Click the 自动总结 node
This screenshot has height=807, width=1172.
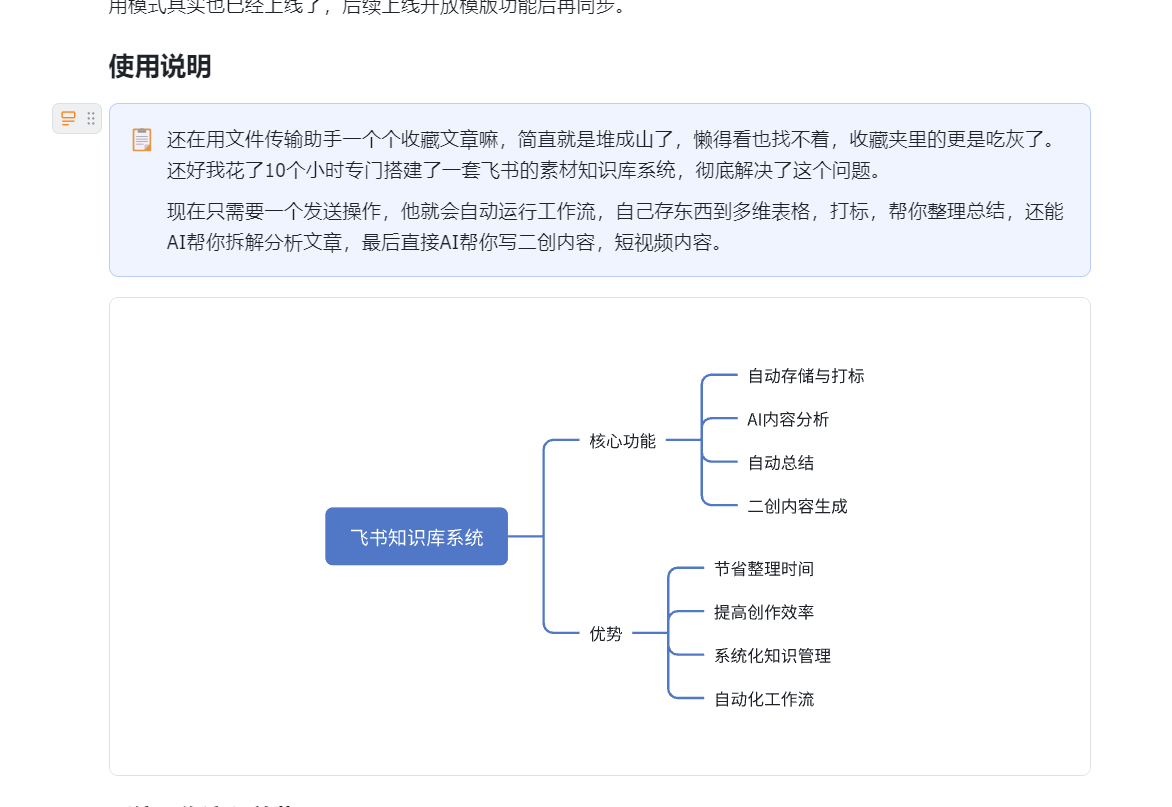click(780, 463)
